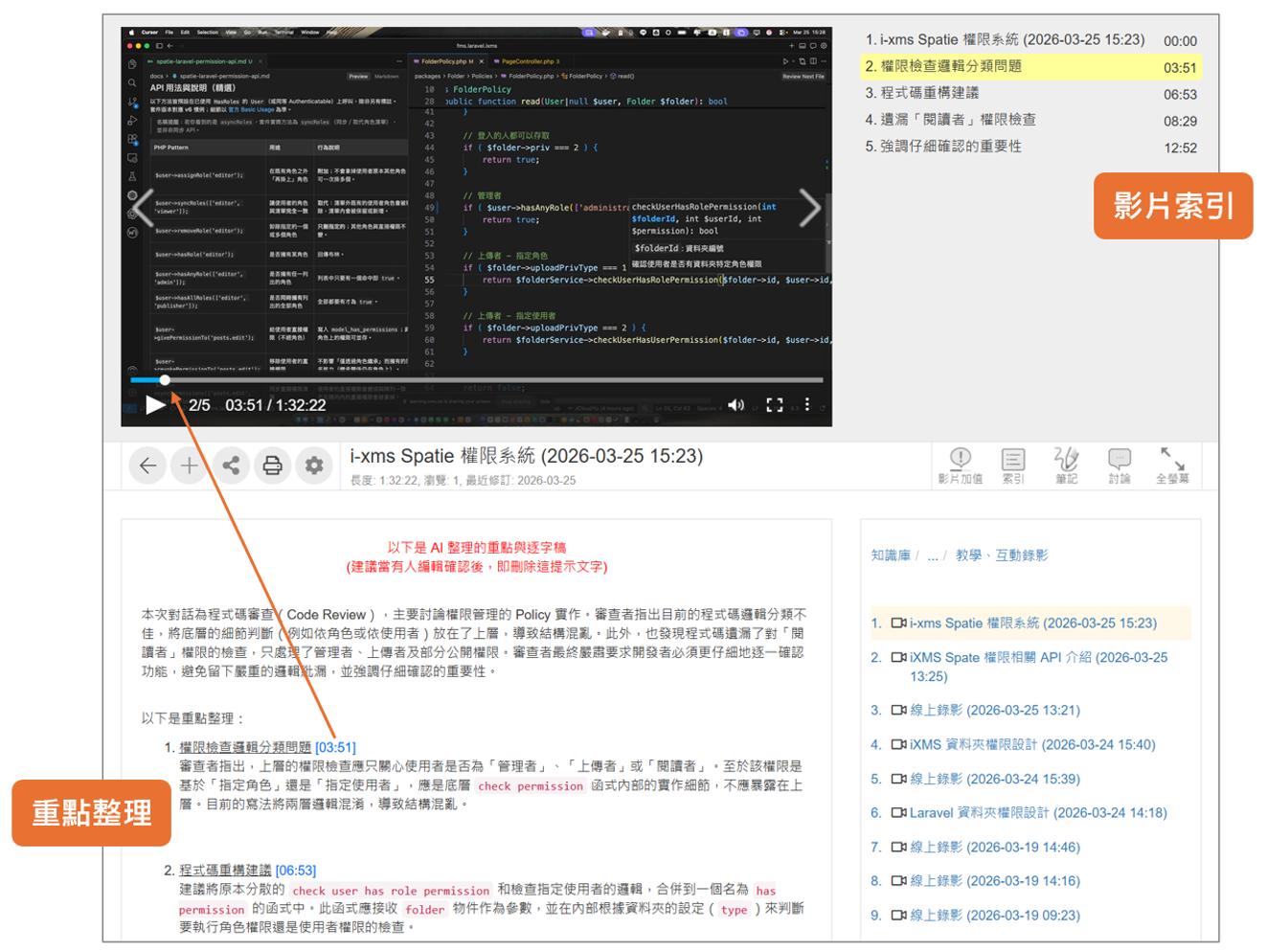
Task: Click the plus icon next to back arrow
Action: pyautogui.click(x=189, y=465)
